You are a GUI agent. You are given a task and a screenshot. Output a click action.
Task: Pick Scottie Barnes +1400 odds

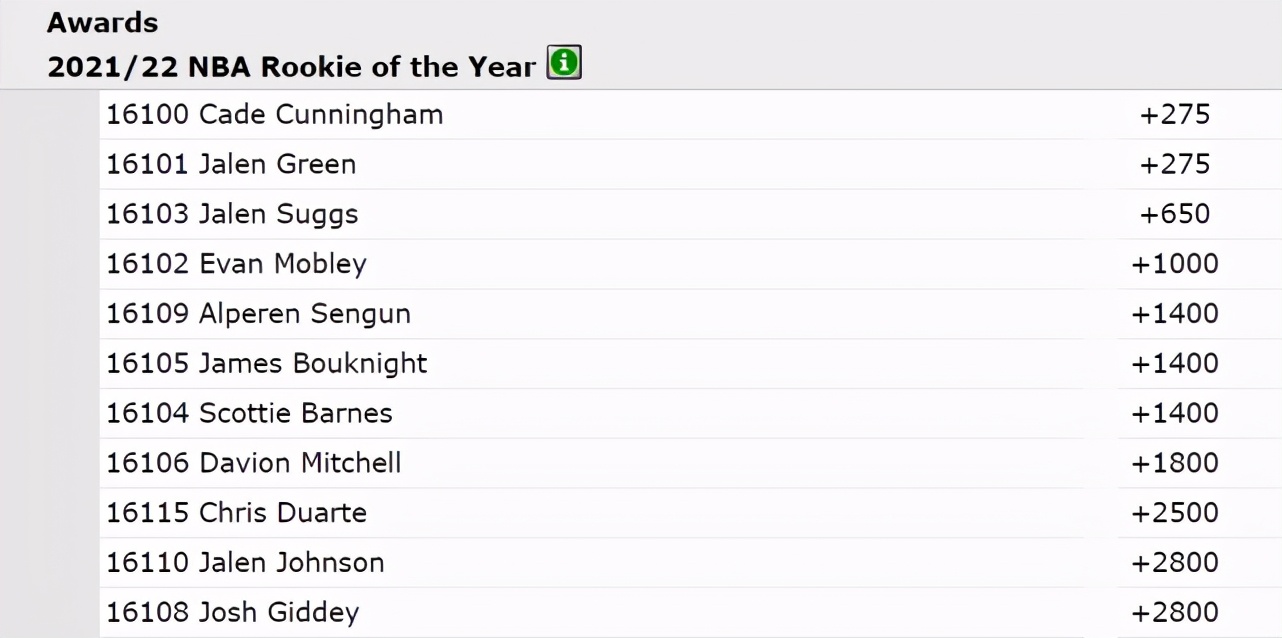coord(1175,413)
